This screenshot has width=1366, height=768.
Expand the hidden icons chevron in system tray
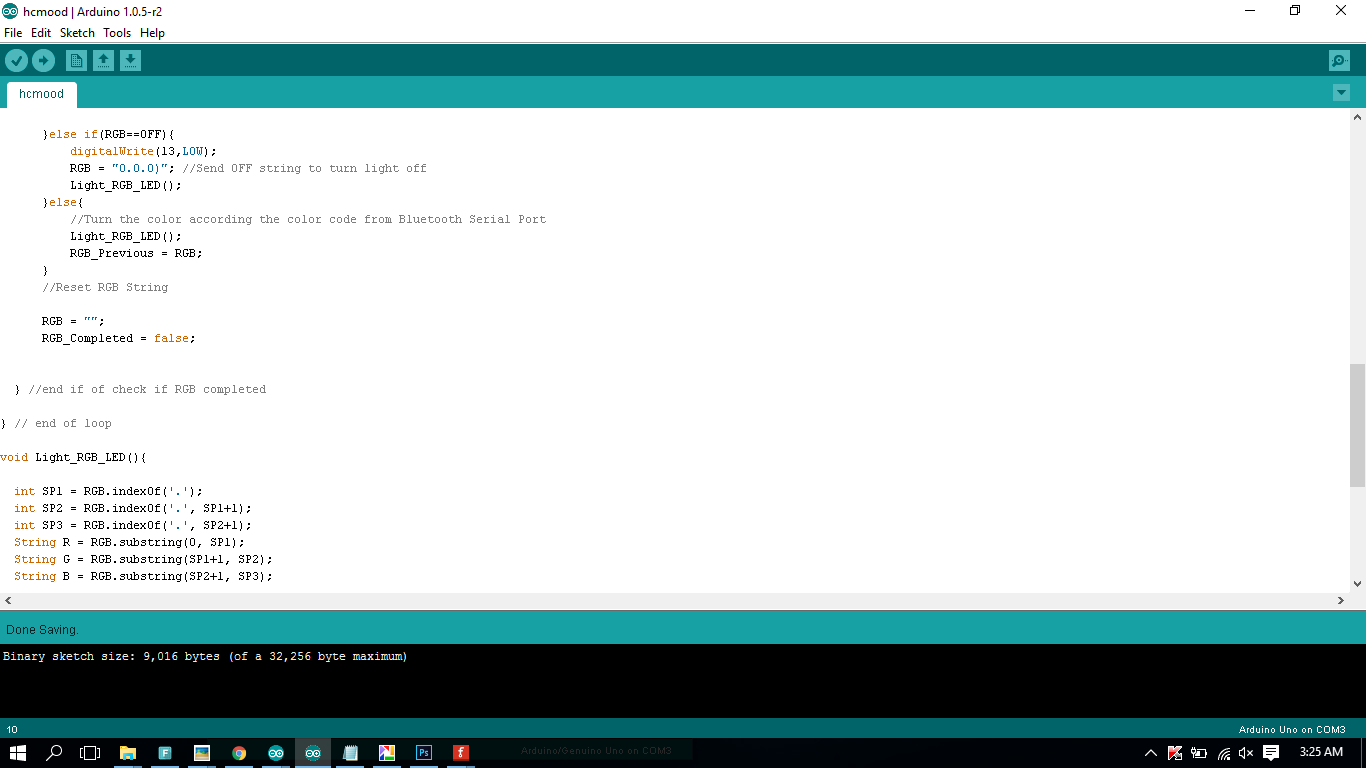[x=1151, y=753]
